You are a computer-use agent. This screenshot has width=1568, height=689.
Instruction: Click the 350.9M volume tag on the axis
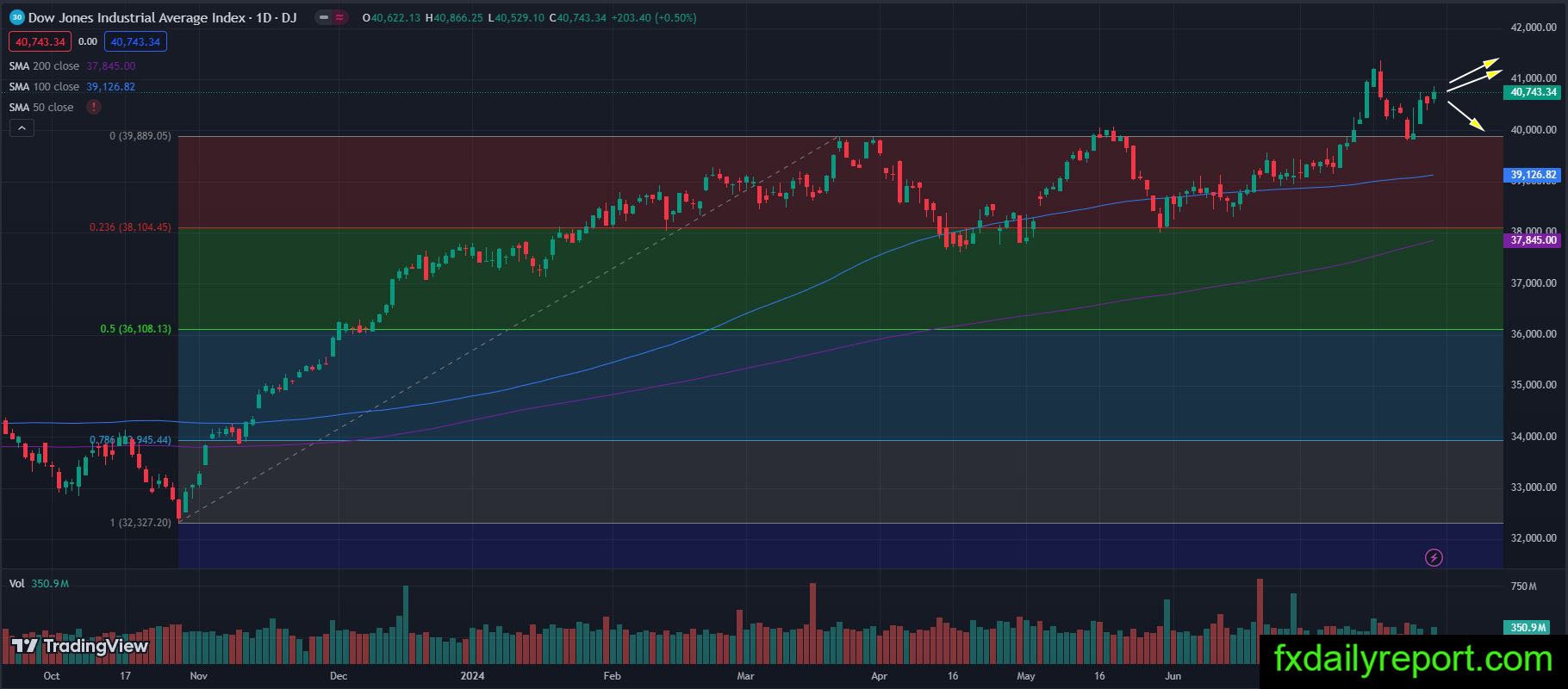coord(1528,628)
